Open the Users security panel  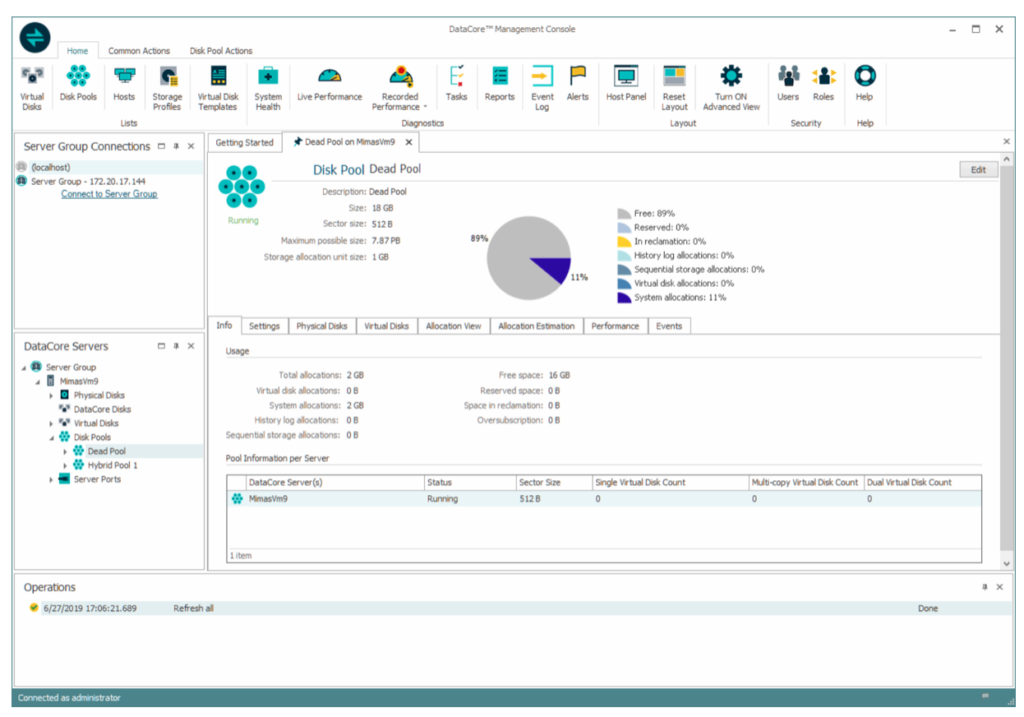(x=788, y=85)
